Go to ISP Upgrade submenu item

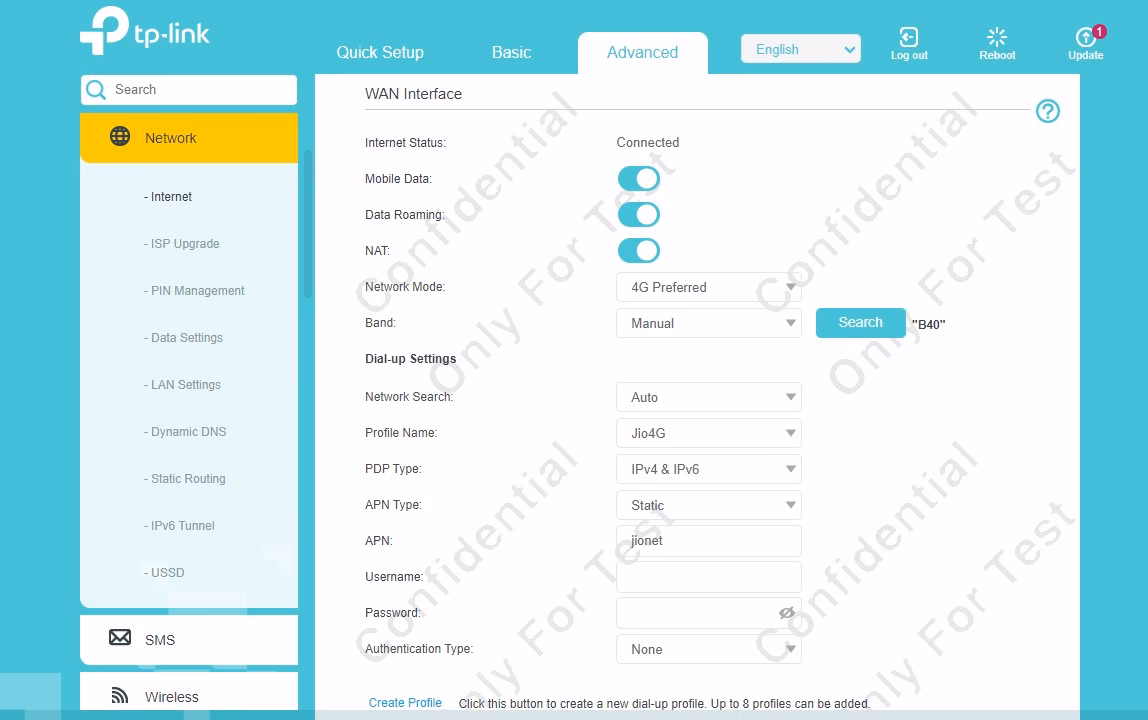(x=182, y=243)
